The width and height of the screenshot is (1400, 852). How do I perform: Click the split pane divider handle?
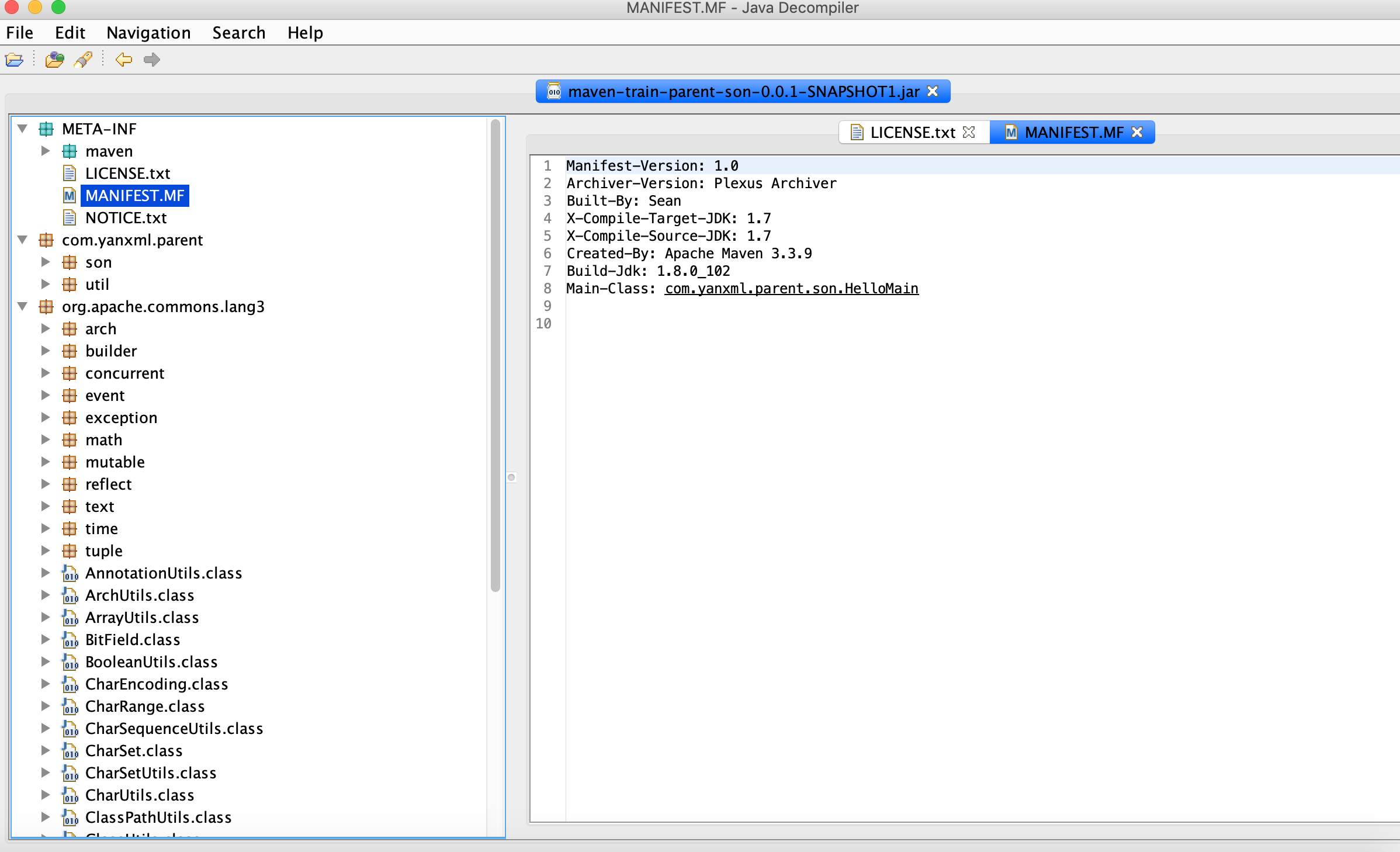(x=511, y=477)
